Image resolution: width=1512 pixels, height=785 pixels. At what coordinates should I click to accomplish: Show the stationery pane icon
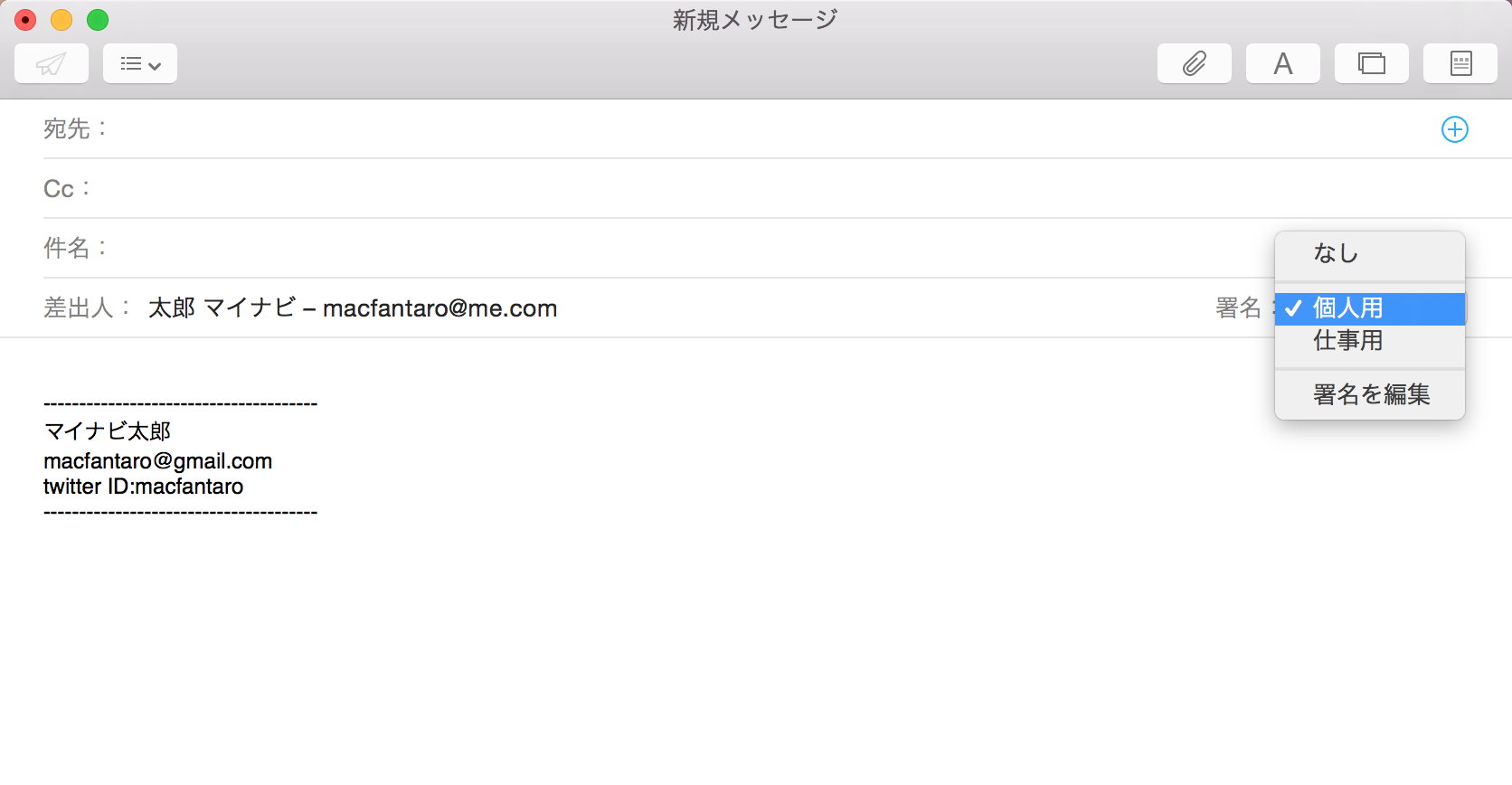pos(1460,63)
